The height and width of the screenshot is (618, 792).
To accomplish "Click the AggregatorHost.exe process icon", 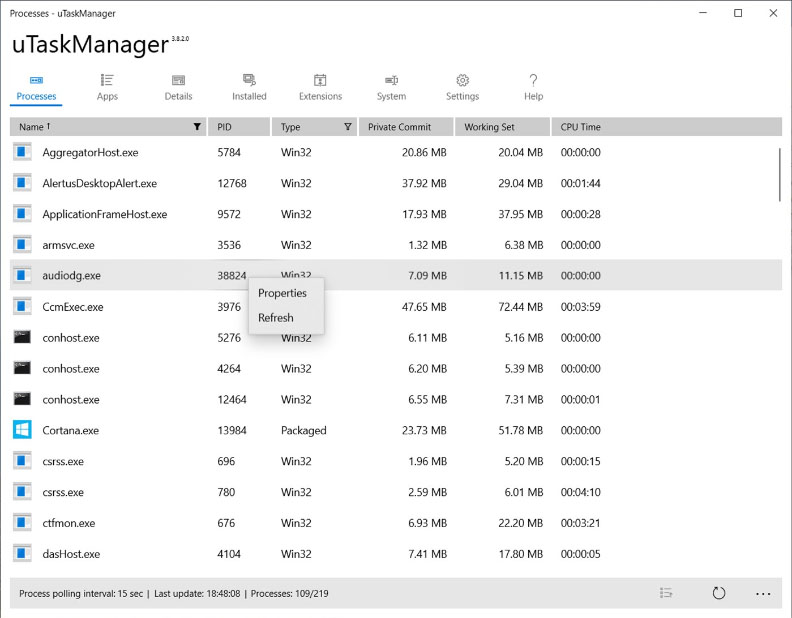I will (22, 152).
